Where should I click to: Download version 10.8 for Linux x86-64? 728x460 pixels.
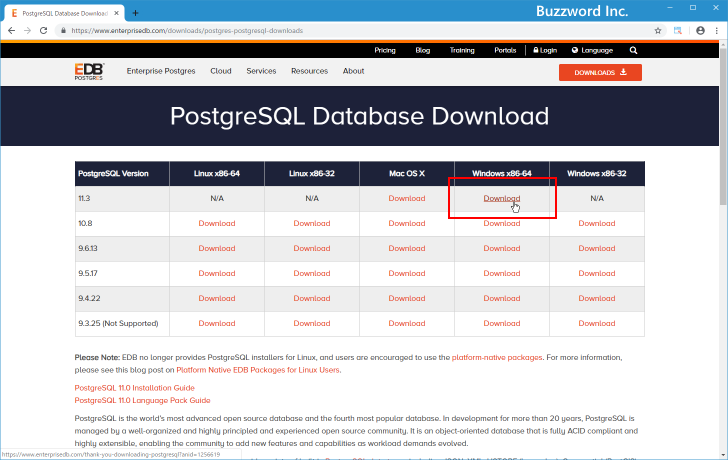pos(217,223)
